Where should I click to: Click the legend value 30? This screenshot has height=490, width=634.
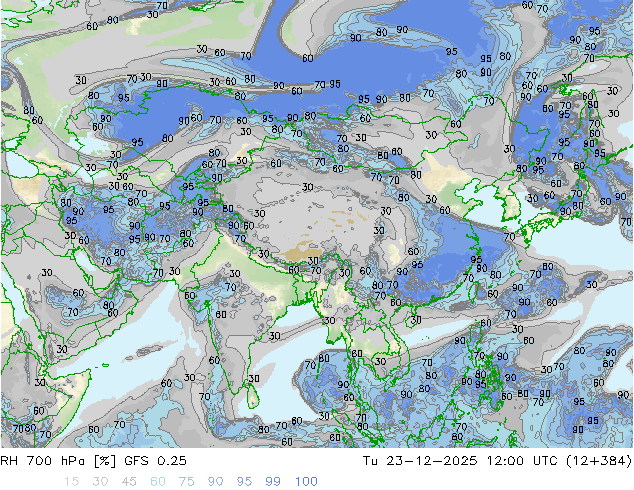click(x=100, y=482)
